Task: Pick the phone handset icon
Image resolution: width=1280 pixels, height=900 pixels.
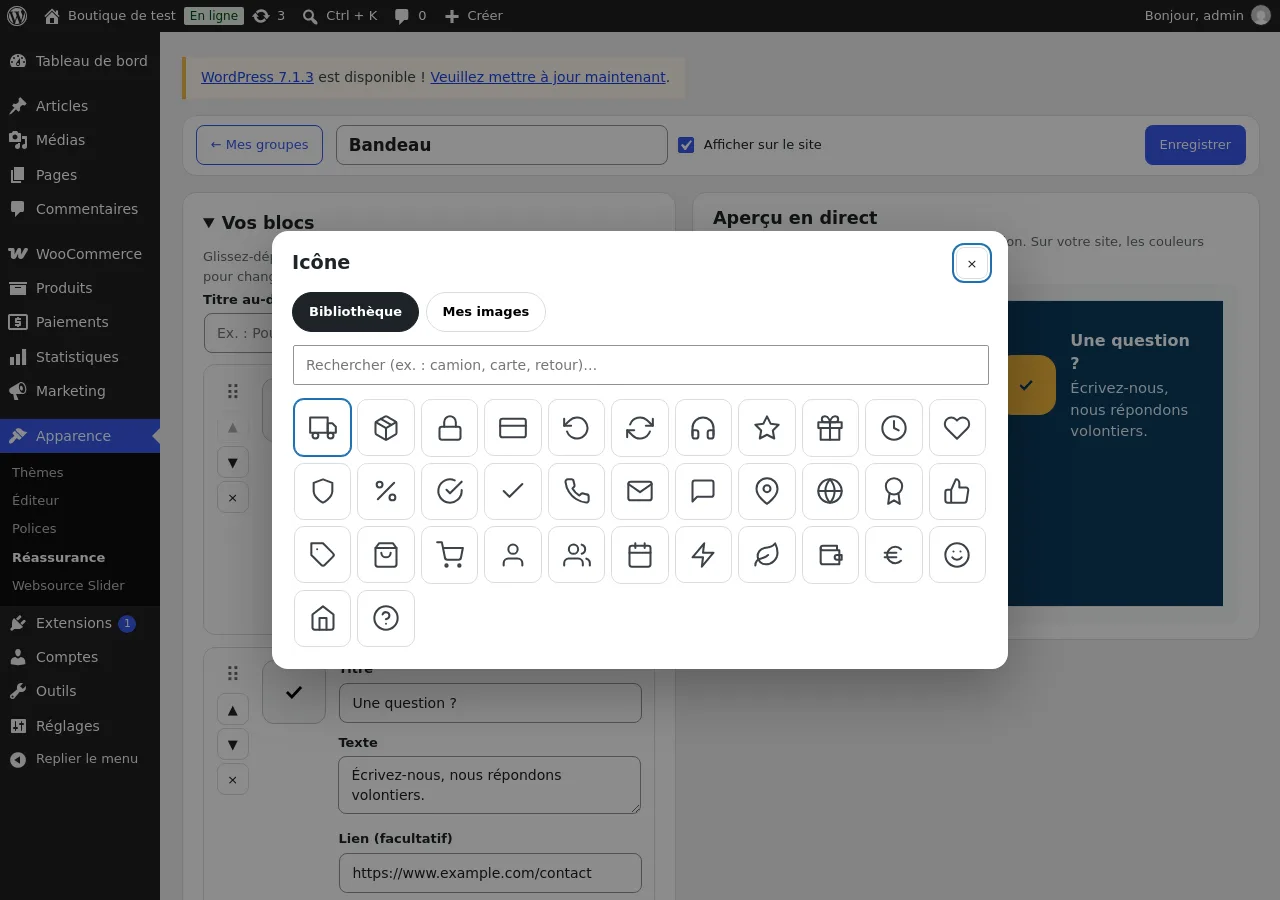Action: point(576,491)
